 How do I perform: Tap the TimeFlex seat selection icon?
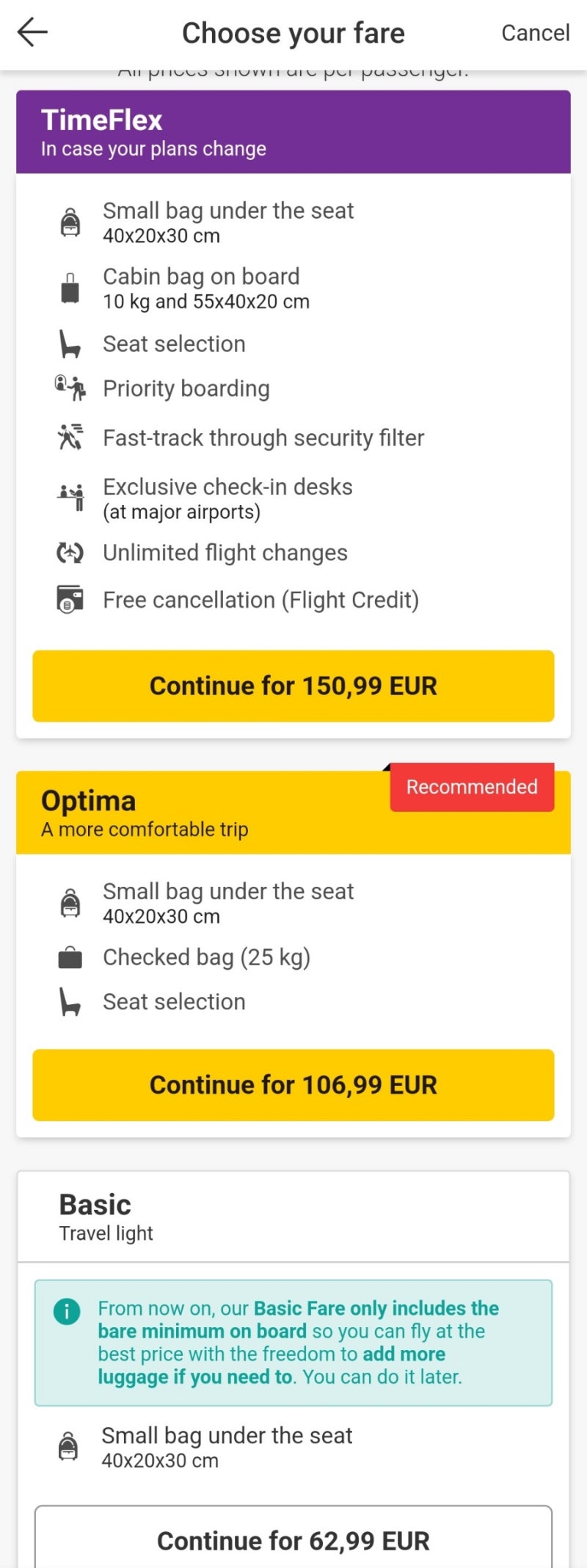[70, 344]
